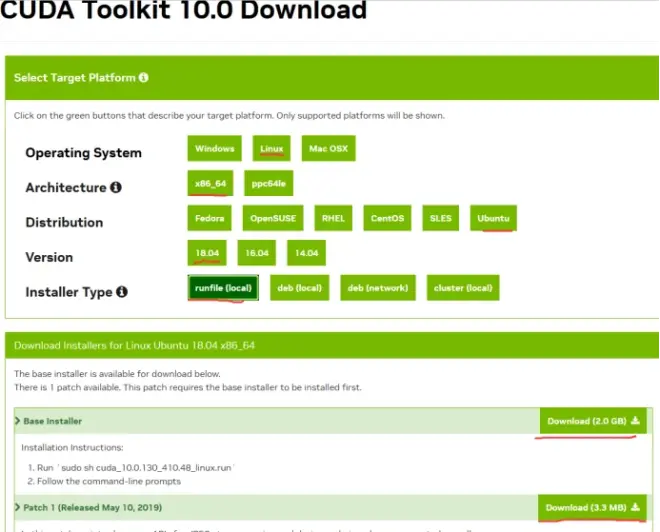Choose runfile (local) installer type
Image resolution: width=660 pixels, height=532 pixels.
pos(223,288)
